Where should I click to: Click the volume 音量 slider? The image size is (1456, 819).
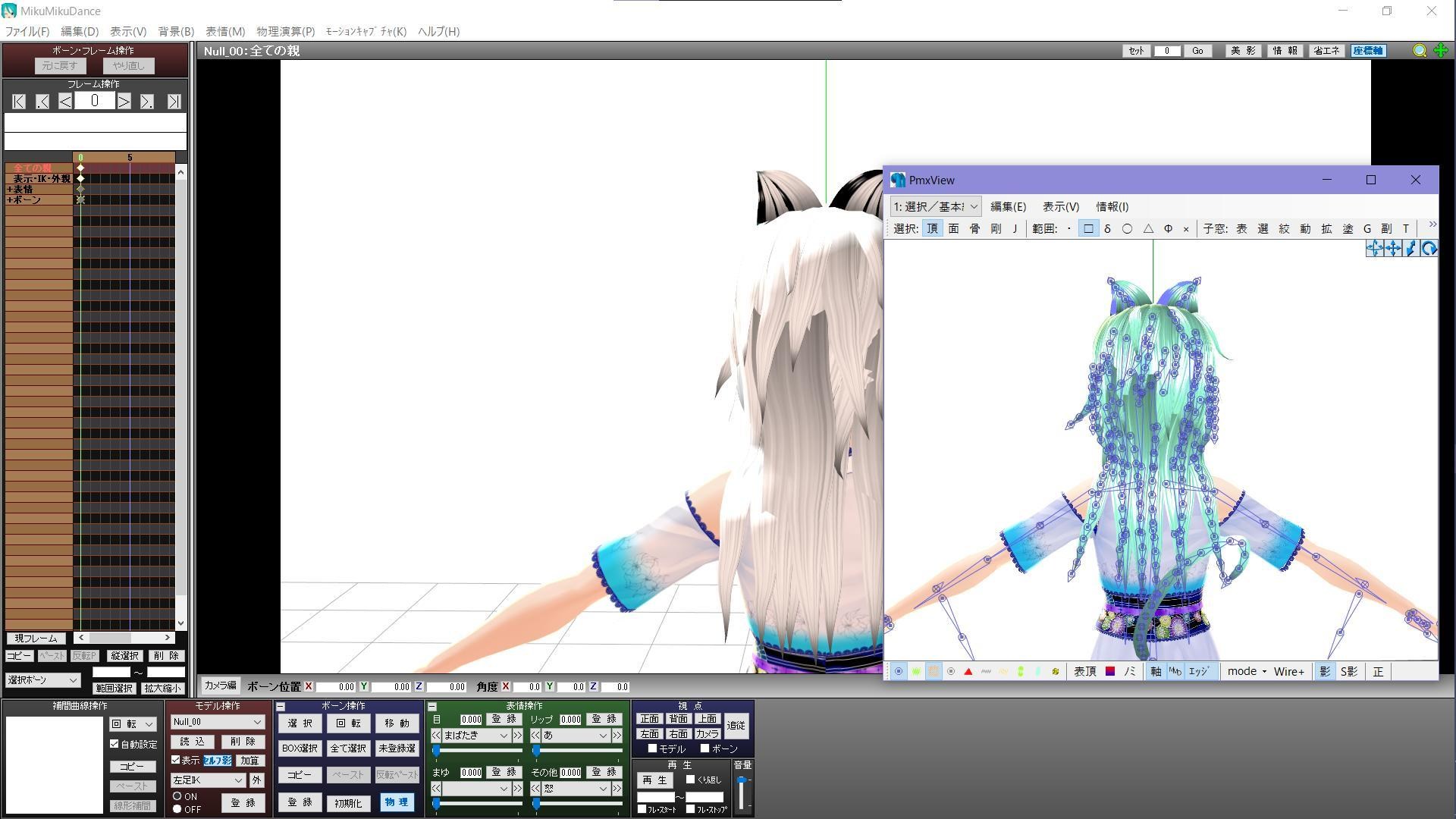click(x=742, y=793)
